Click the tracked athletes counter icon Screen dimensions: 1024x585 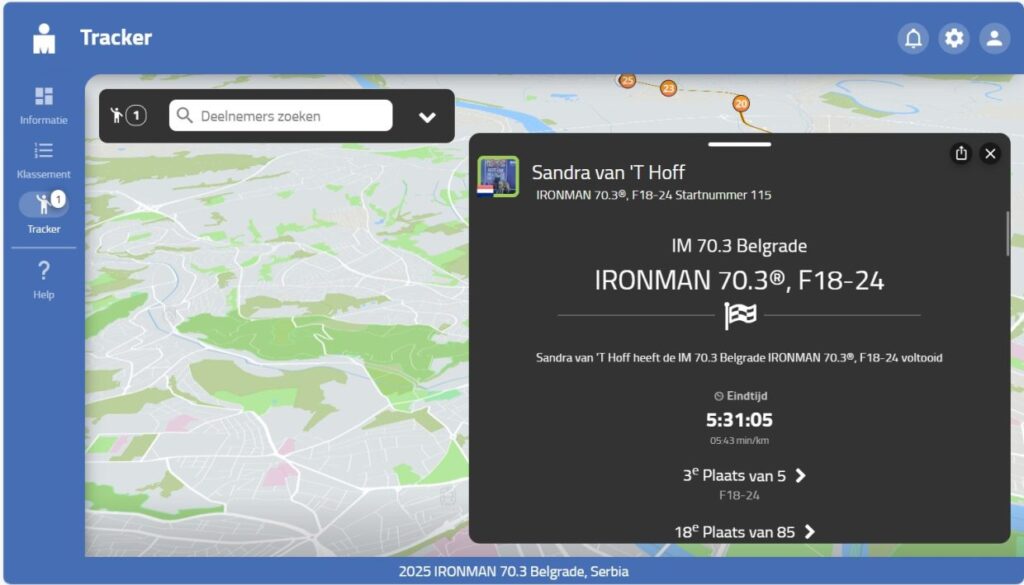coord(128,116)
